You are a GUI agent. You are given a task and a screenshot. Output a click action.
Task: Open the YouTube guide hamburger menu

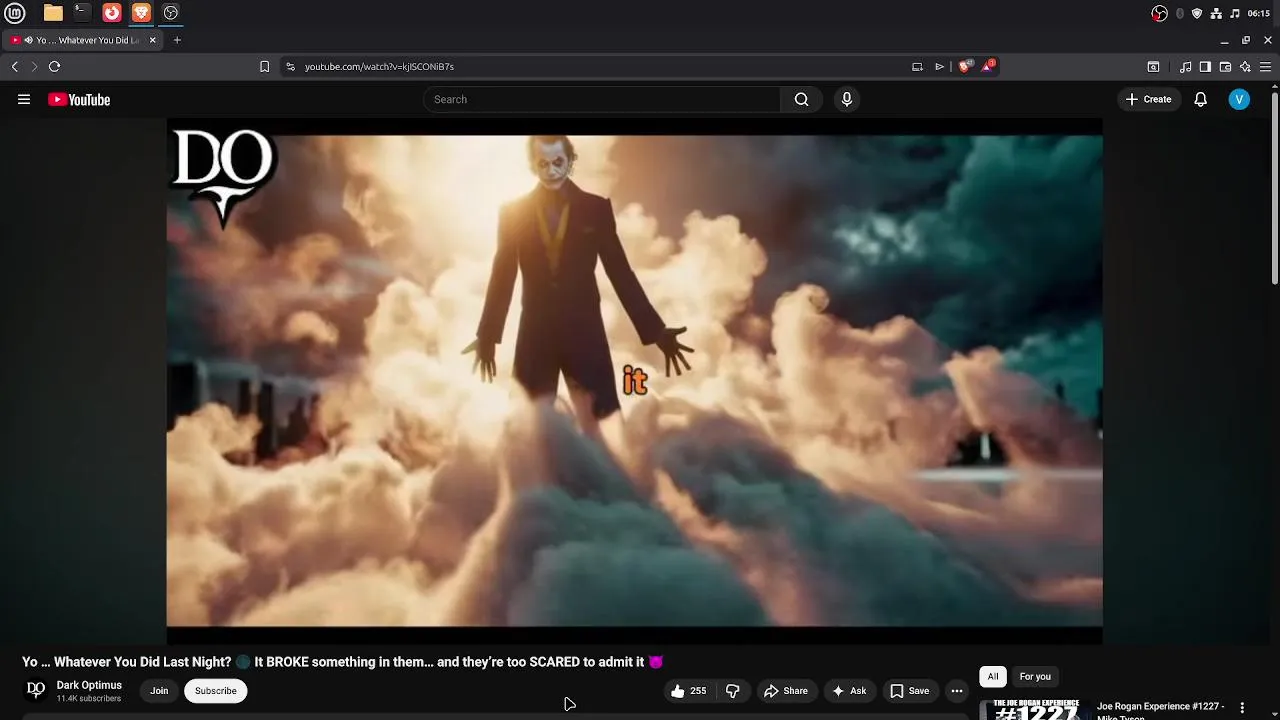(24, 99)
